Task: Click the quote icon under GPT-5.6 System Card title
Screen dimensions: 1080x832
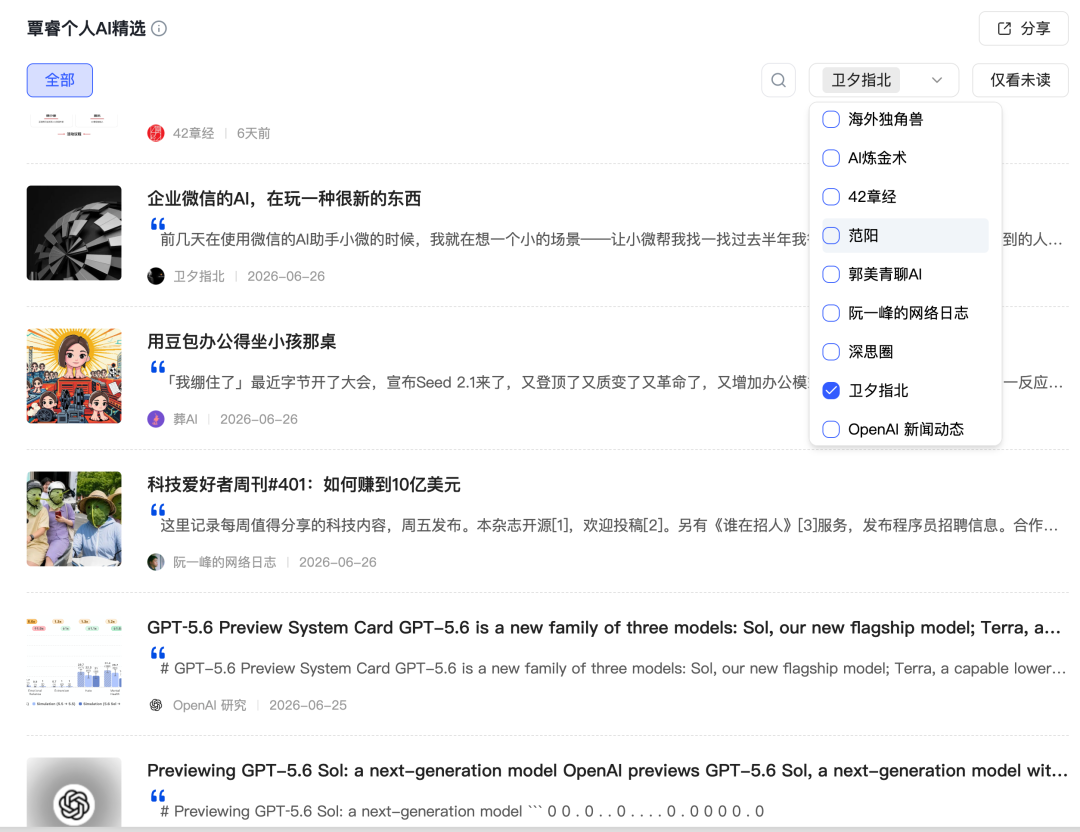Action: [x=158, y=653]
